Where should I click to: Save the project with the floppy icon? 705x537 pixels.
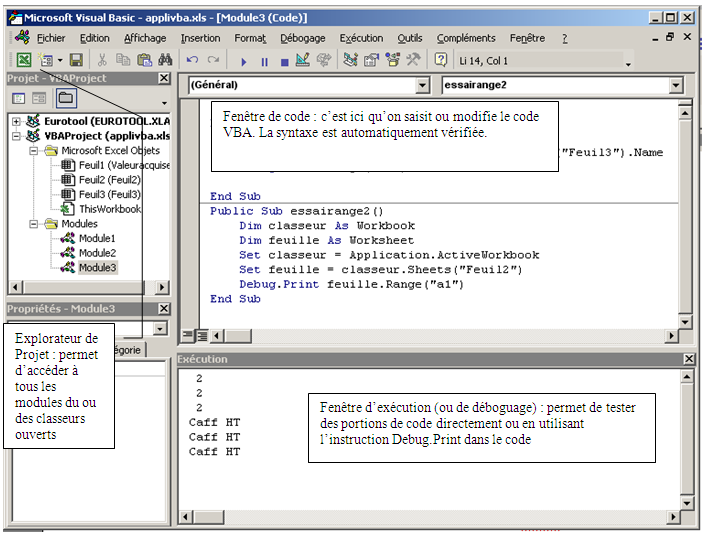point(76,60)
